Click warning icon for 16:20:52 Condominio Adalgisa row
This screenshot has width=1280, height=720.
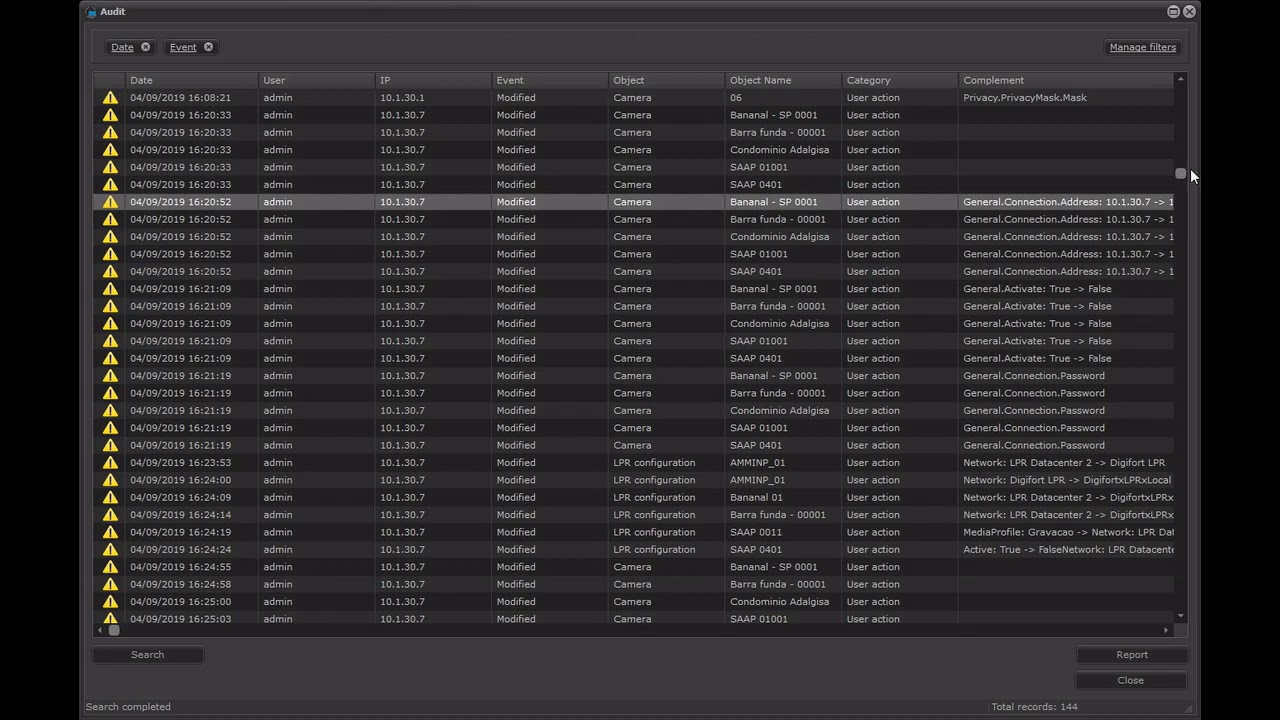[110, 237]
